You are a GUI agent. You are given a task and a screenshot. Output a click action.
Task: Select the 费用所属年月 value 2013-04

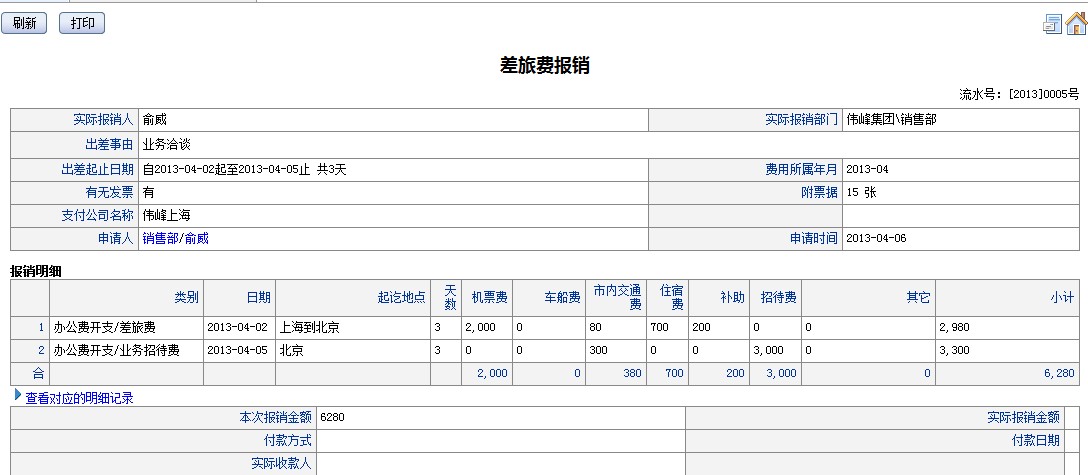pos(867,169)
